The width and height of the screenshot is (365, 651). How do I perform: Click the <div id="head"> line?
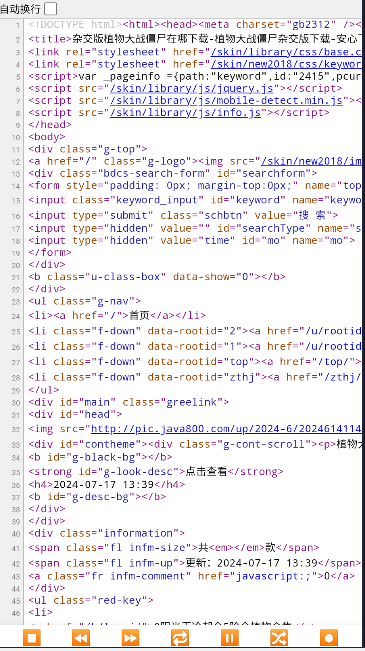tap(75, 414)
